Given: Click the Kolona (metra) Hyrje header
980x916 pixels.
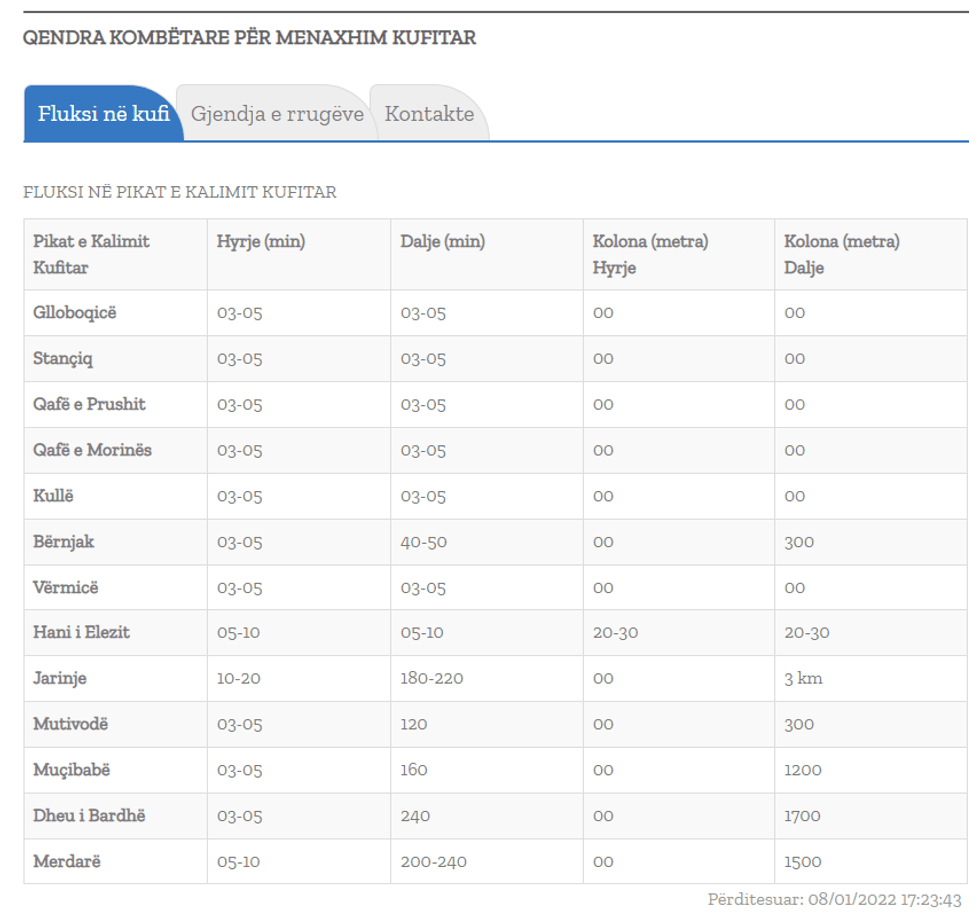Looking at the screenshot, I should click(x=650, y=254).
